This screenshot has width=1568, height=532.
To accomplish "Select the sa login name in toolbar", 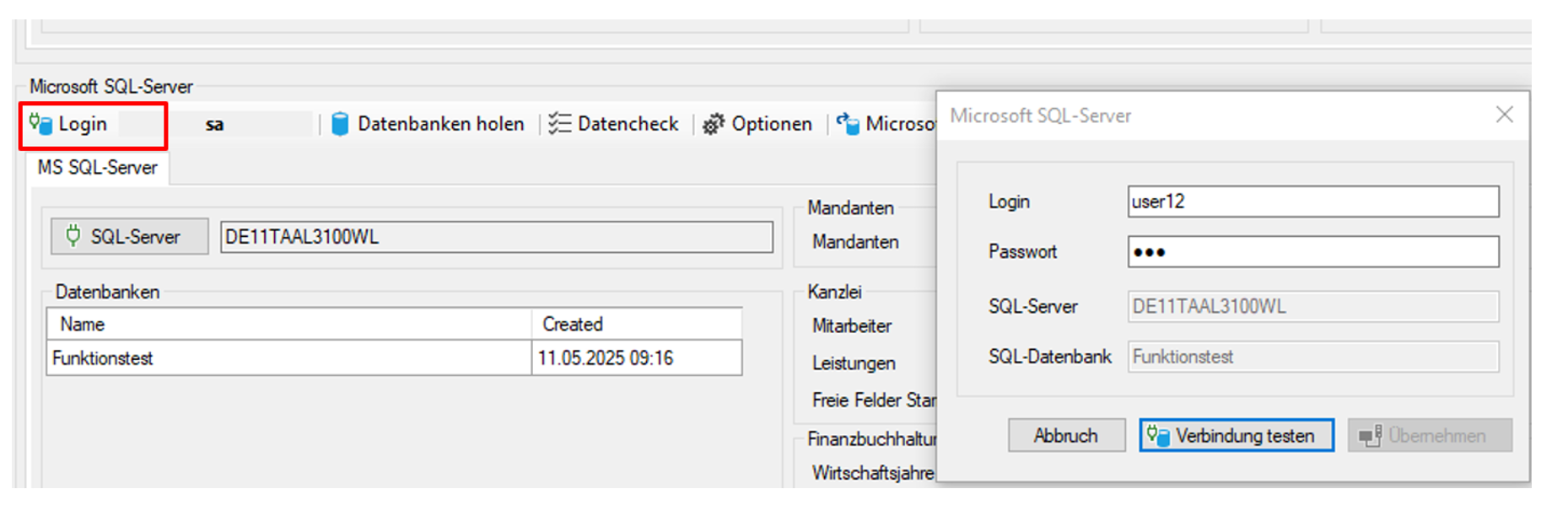I will 214,125.
